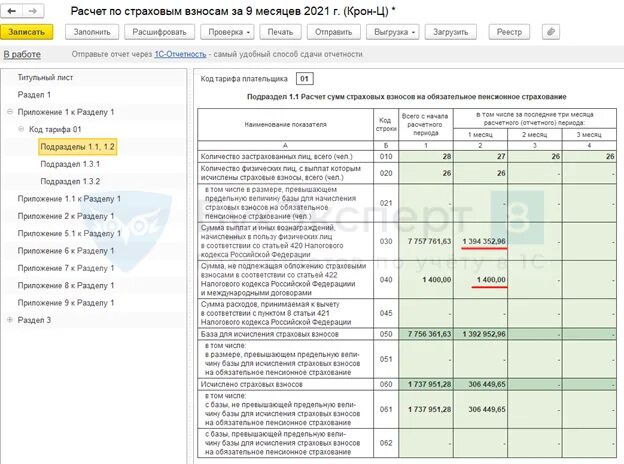Image resolution: width=624 pixels, height=464 pixels.
Task: Open the Проверка dropdown menu
Action: coord(229,32)
